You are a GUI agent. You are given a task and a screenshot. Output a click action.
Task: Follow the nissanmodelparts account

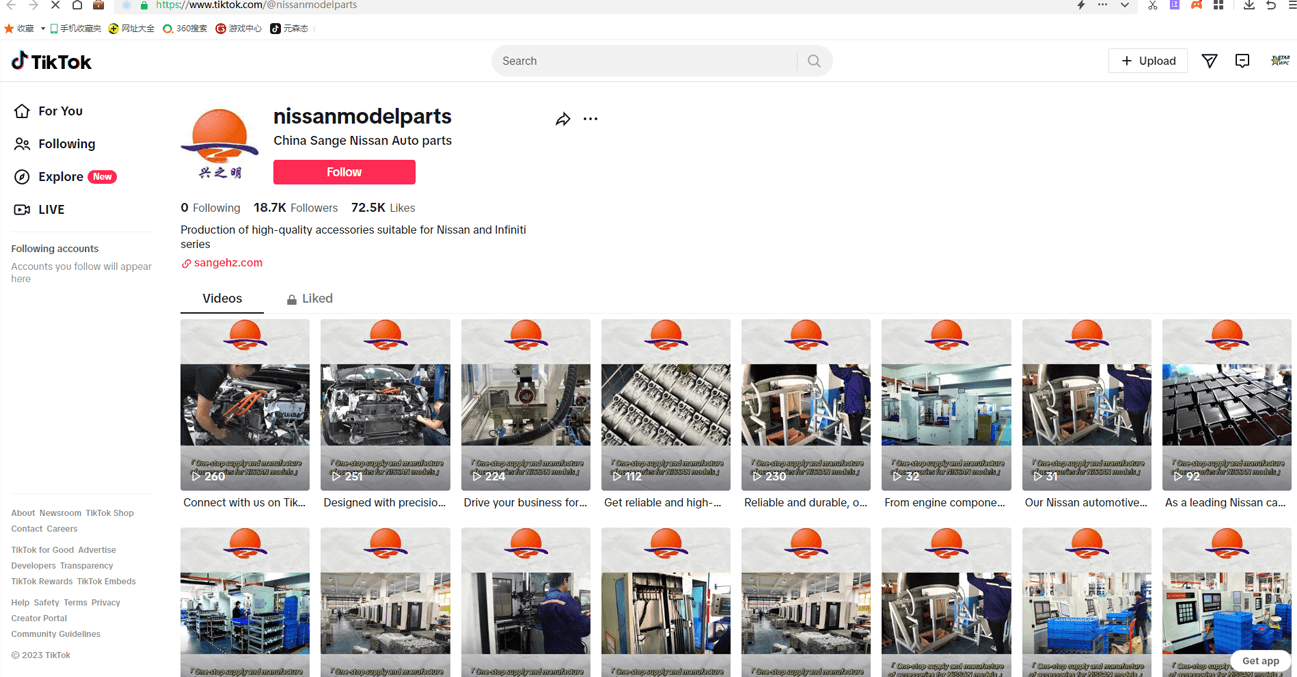[344, 172]
